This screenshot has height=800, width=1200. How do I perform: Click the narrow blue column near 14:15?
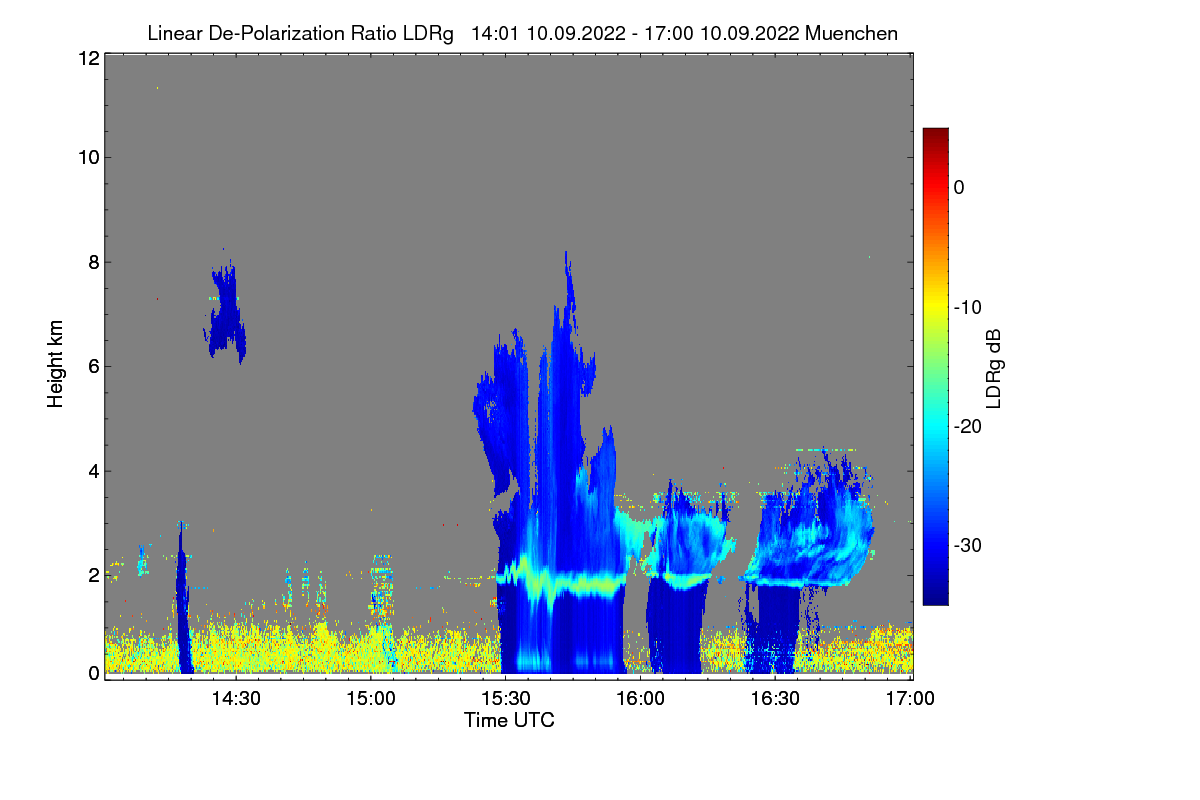click(x=182, y=600)
